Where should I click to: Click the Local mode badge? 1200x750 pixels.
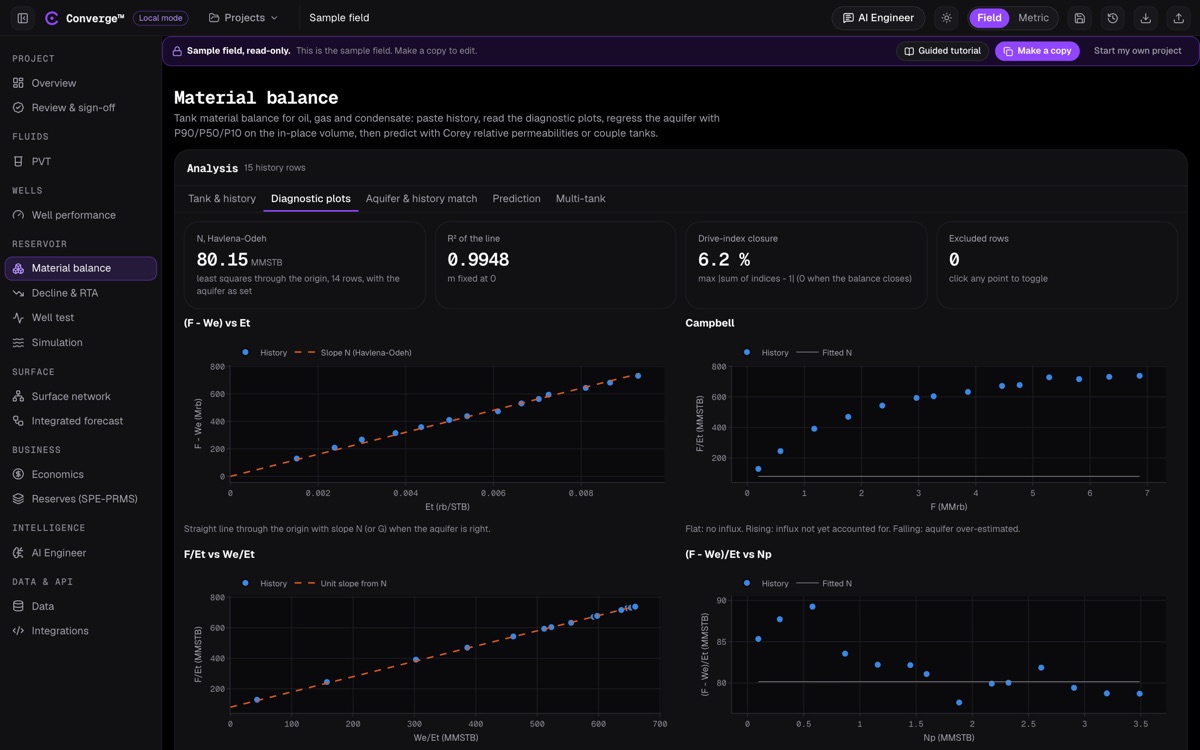[x=161, y=18]
